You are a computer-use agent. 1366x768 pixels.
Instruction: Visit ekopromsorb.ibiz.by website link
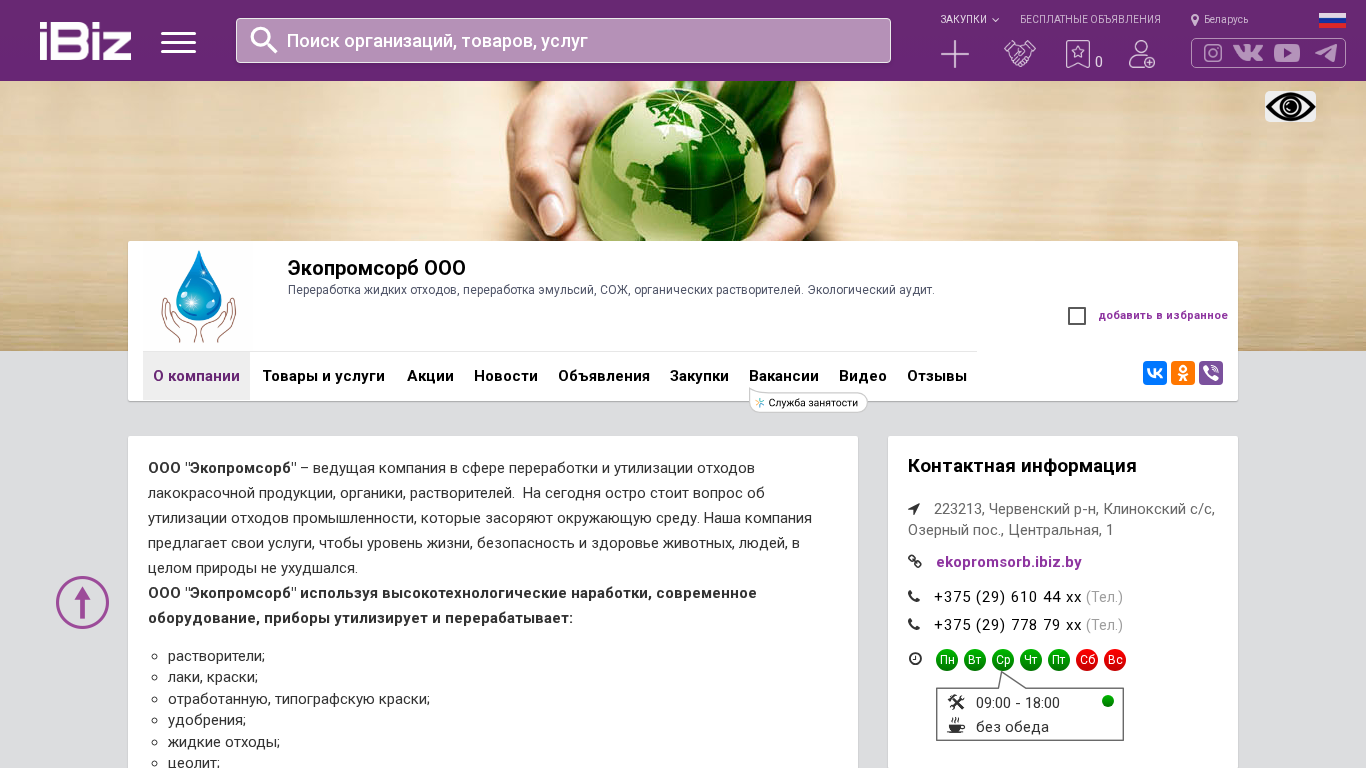click(1009, 562)
